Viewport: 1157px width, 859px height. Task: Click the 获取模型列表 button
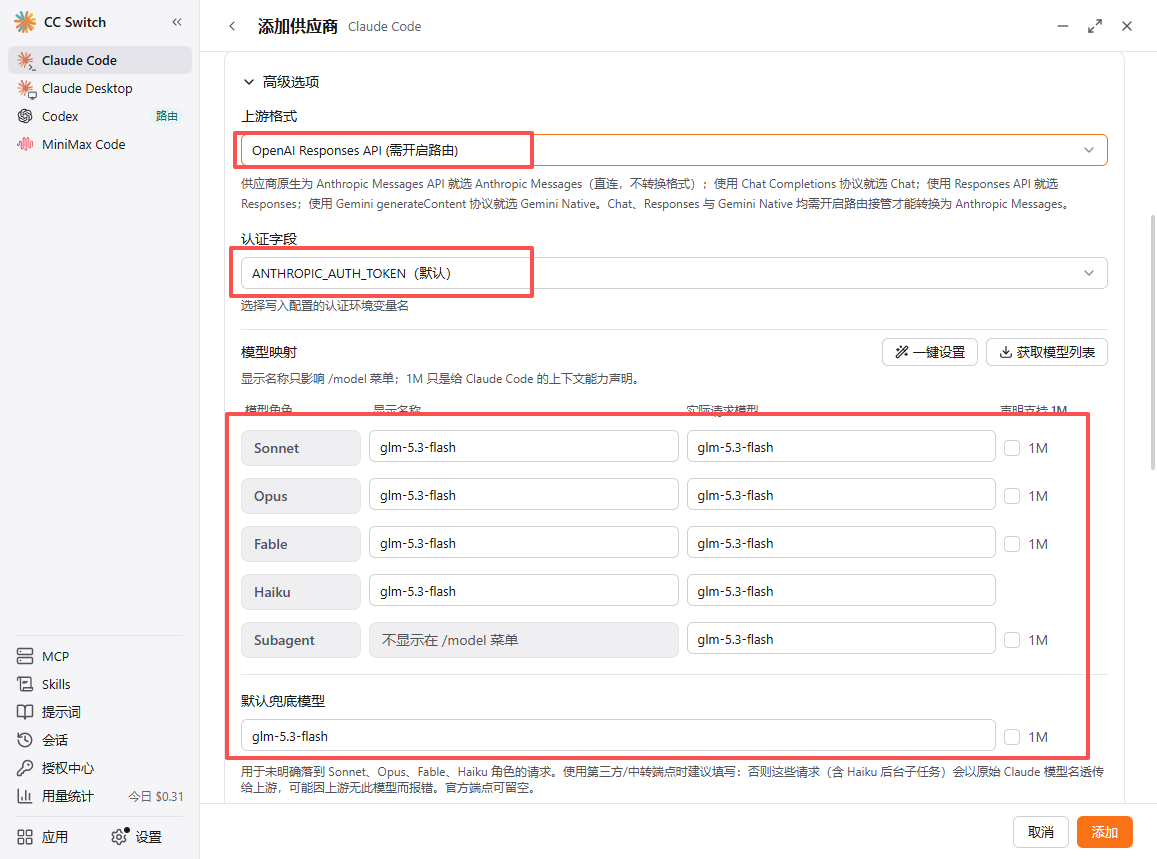pyautogui.click(x=1047, y=352)
